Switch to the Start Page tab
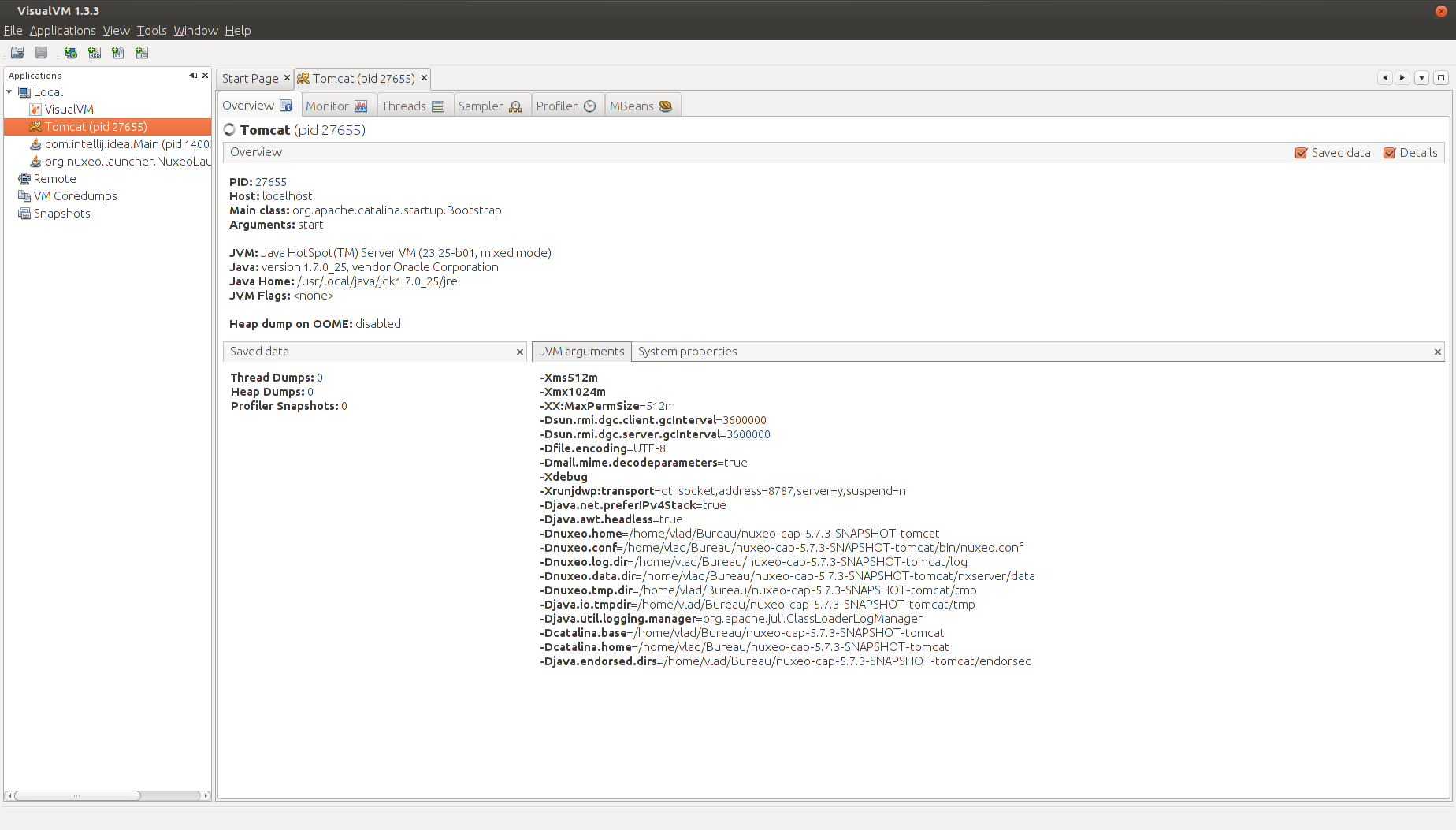 (x=250, y=79)
